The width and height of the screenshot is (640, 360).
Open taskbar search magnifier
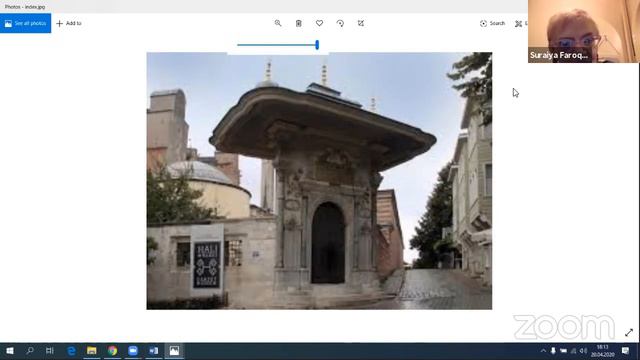(x=30, y=351)
